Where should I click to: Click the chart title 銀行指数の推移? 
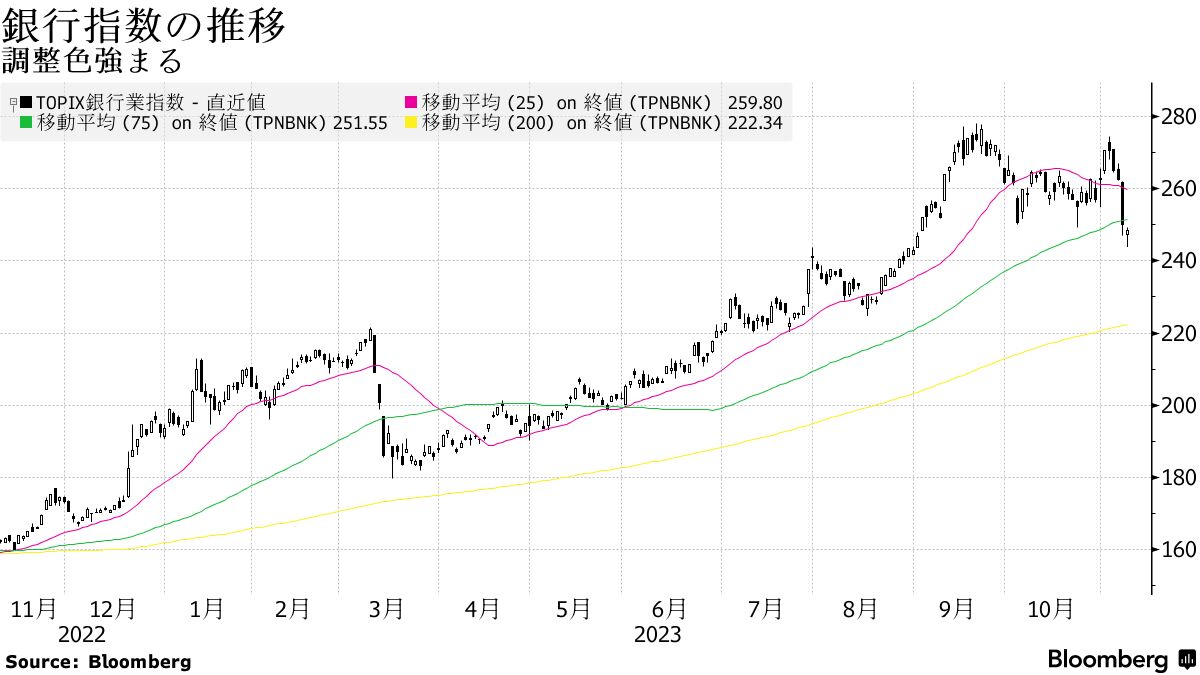pyautogui.click(x=145, y=22)
